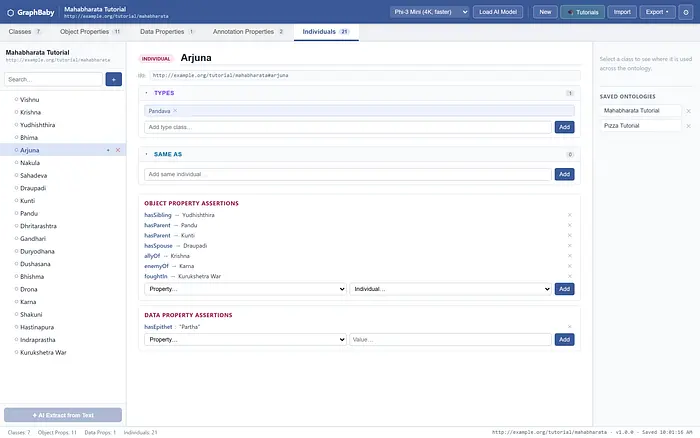Delete Arjuna using the red X icon
The width and height of the screenshot is (700, 438).
[x=118, y=150]
